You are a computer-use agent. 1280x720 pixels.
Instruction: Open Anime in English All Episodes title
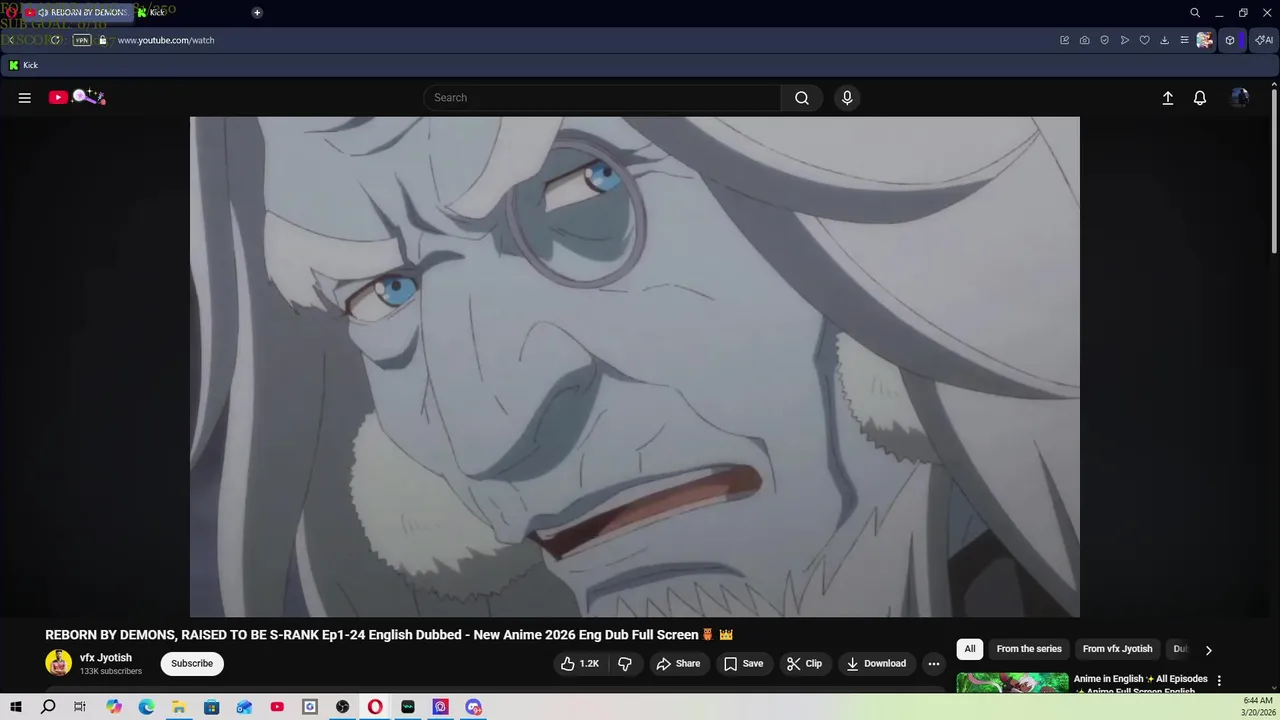pos(1141,685)
